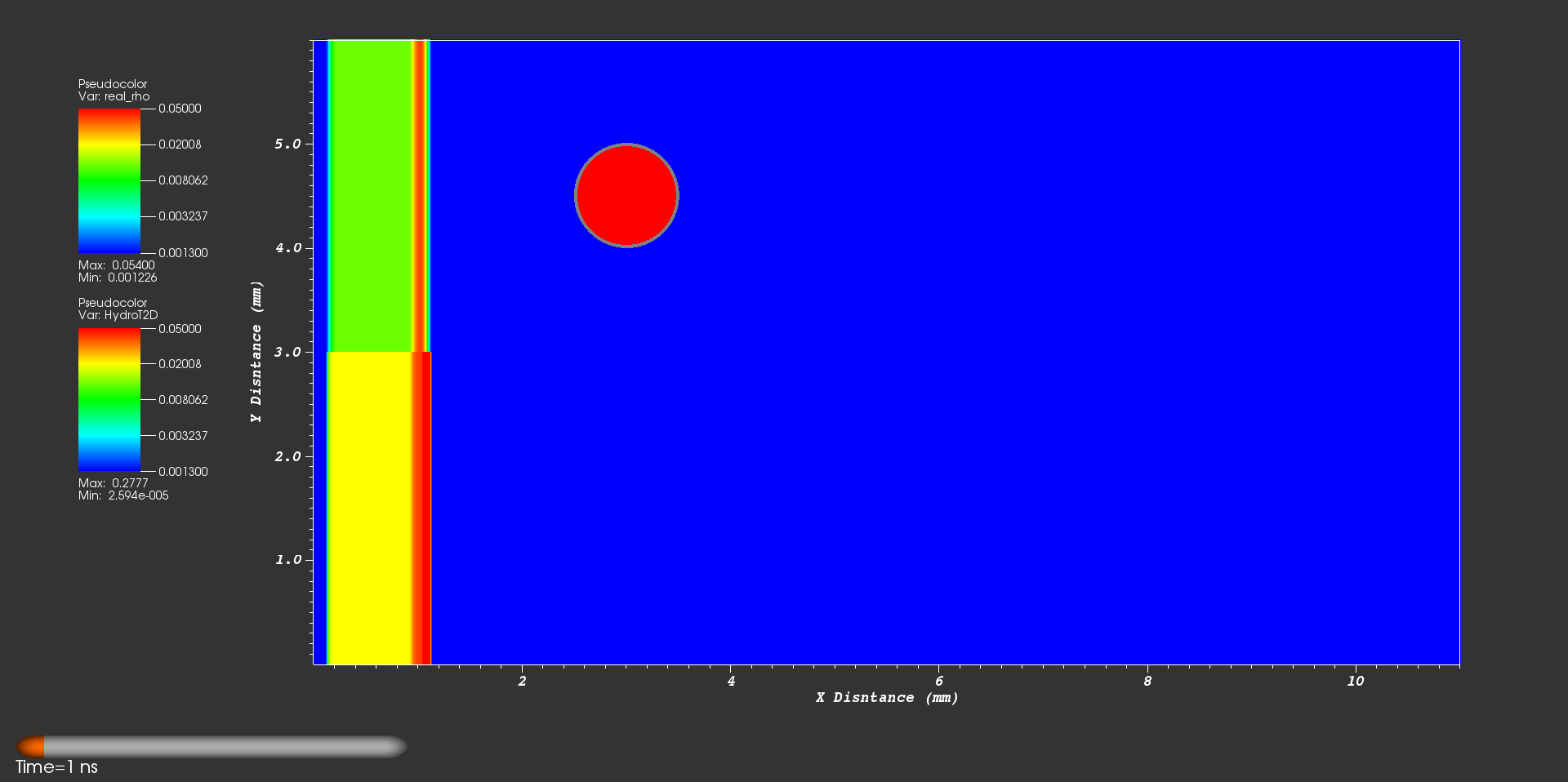1568x782 pixels.
Task: Click the y-axis tick label '4.0'
Action: point(288,247)
